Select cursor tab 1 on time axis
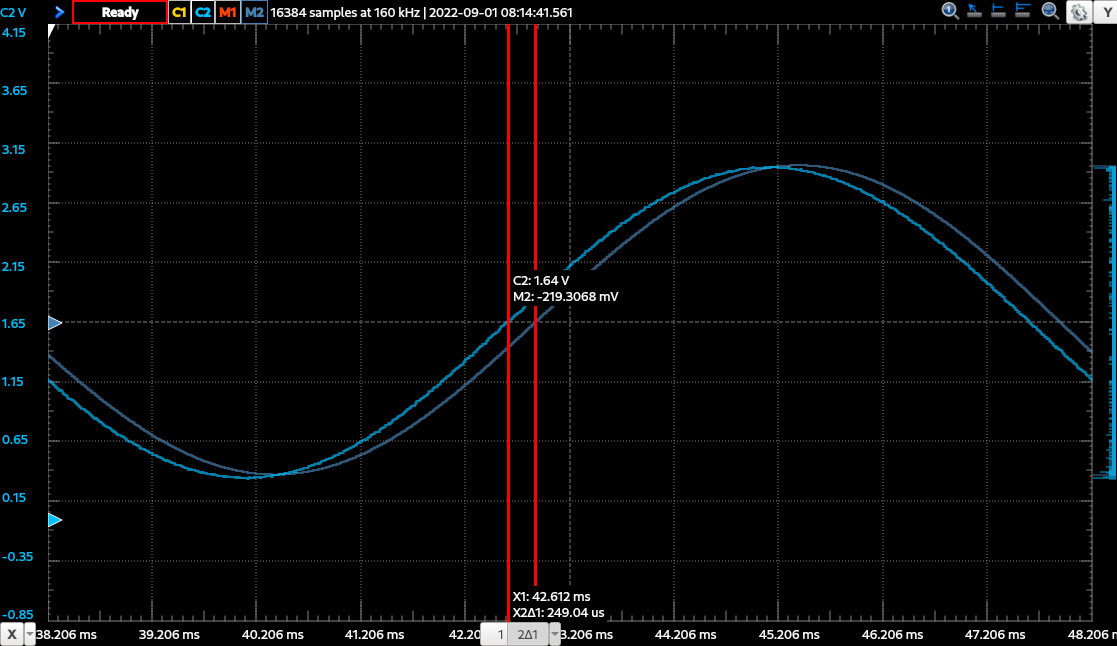This screenshot has height=646, width=1117. [x=500, y=635]
